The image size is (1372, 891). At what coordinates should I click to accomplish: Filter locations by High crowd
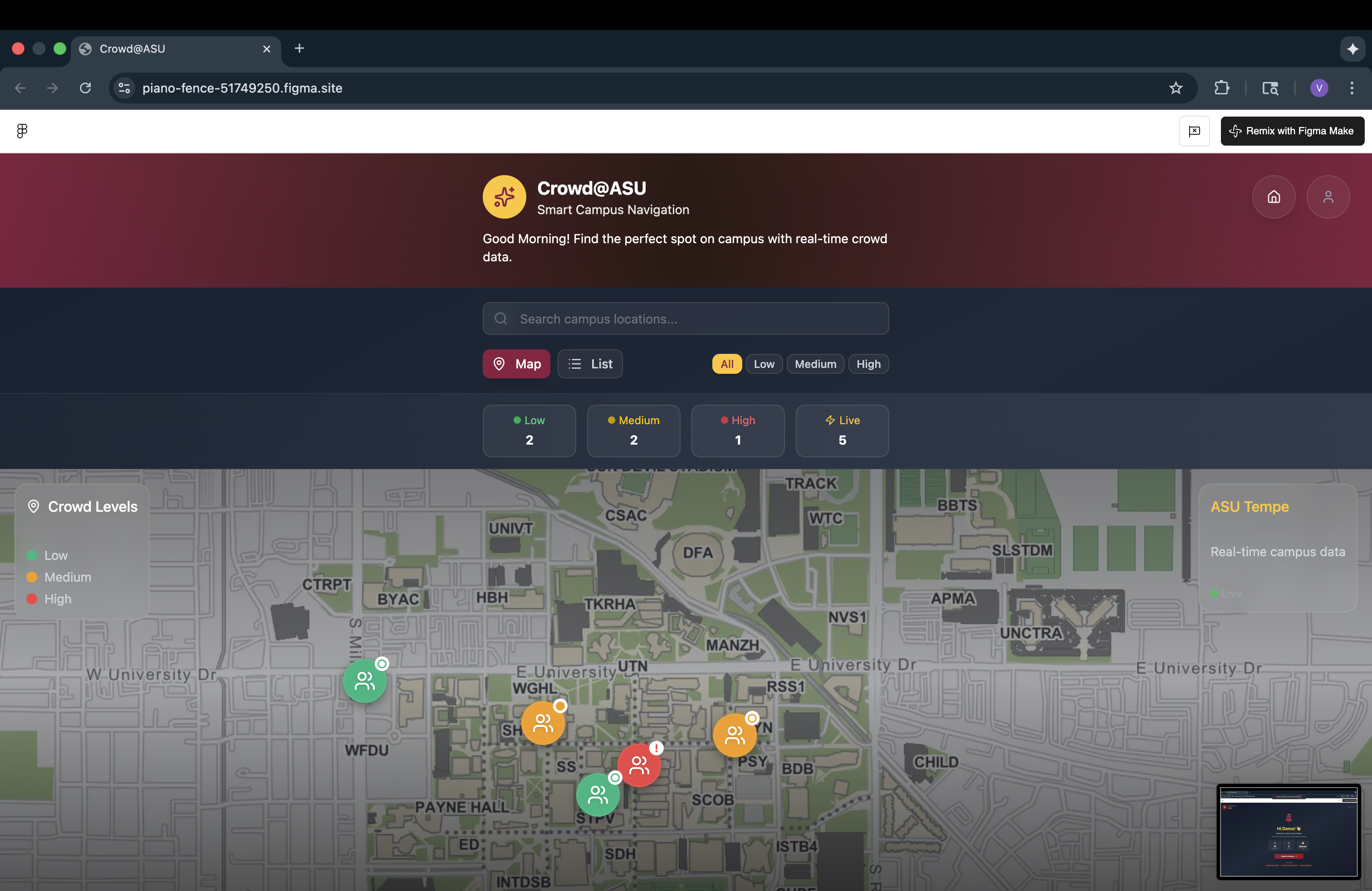tap(868, 364)
